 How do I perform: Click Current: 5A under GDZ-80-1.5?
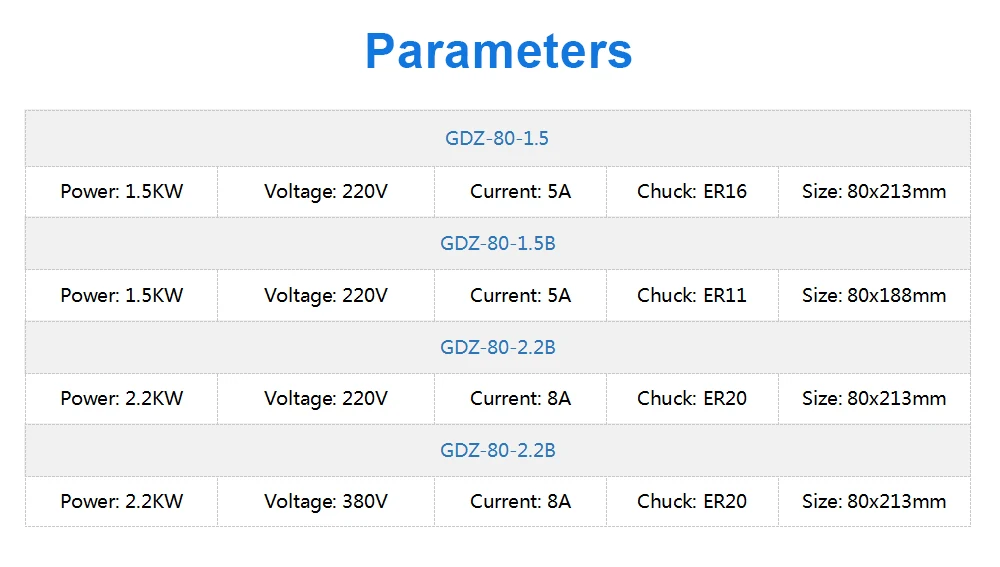click(520, 191)
